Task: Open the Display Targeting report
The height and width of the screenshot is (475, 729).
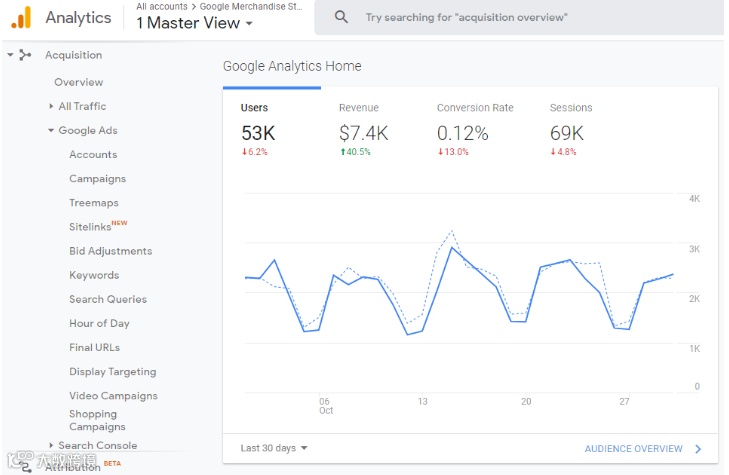Action: pyautogui.click(x=113, y=372)
